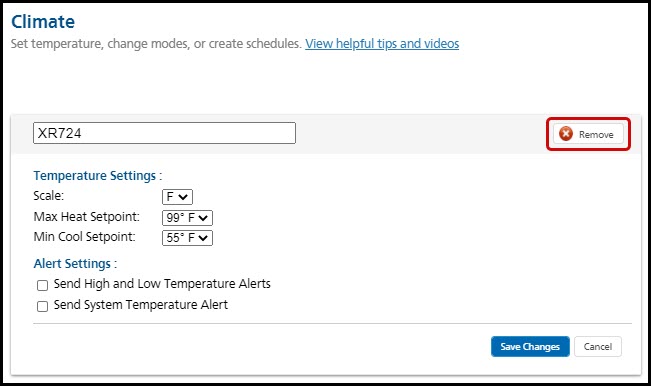Click the Send High and Low Temperature Alerts label
651x386 pixels.
pyautogui.click(x=162, y=284)
